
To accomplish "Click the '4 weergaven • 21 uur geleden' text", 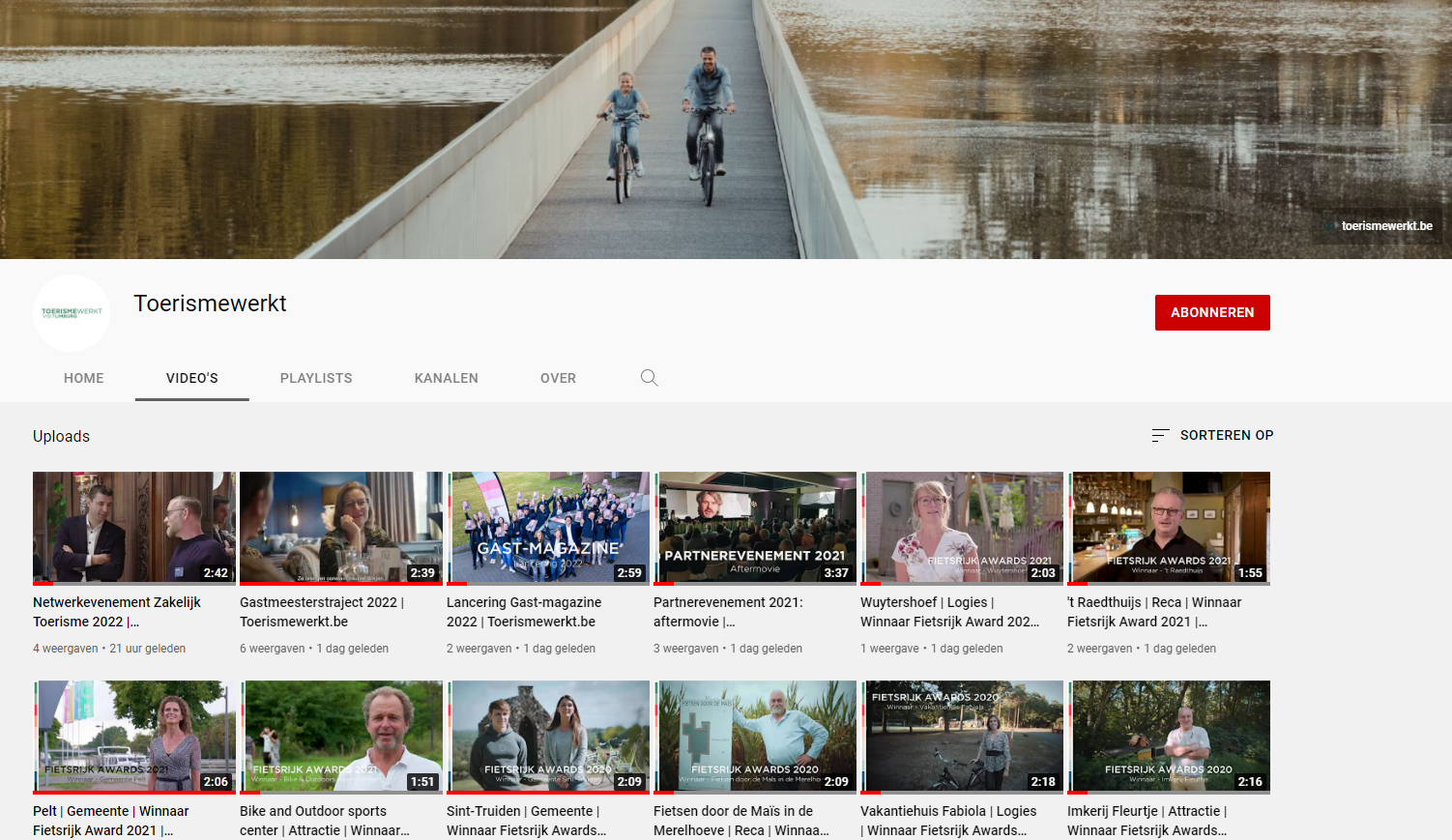I will [x=109, y=649].
